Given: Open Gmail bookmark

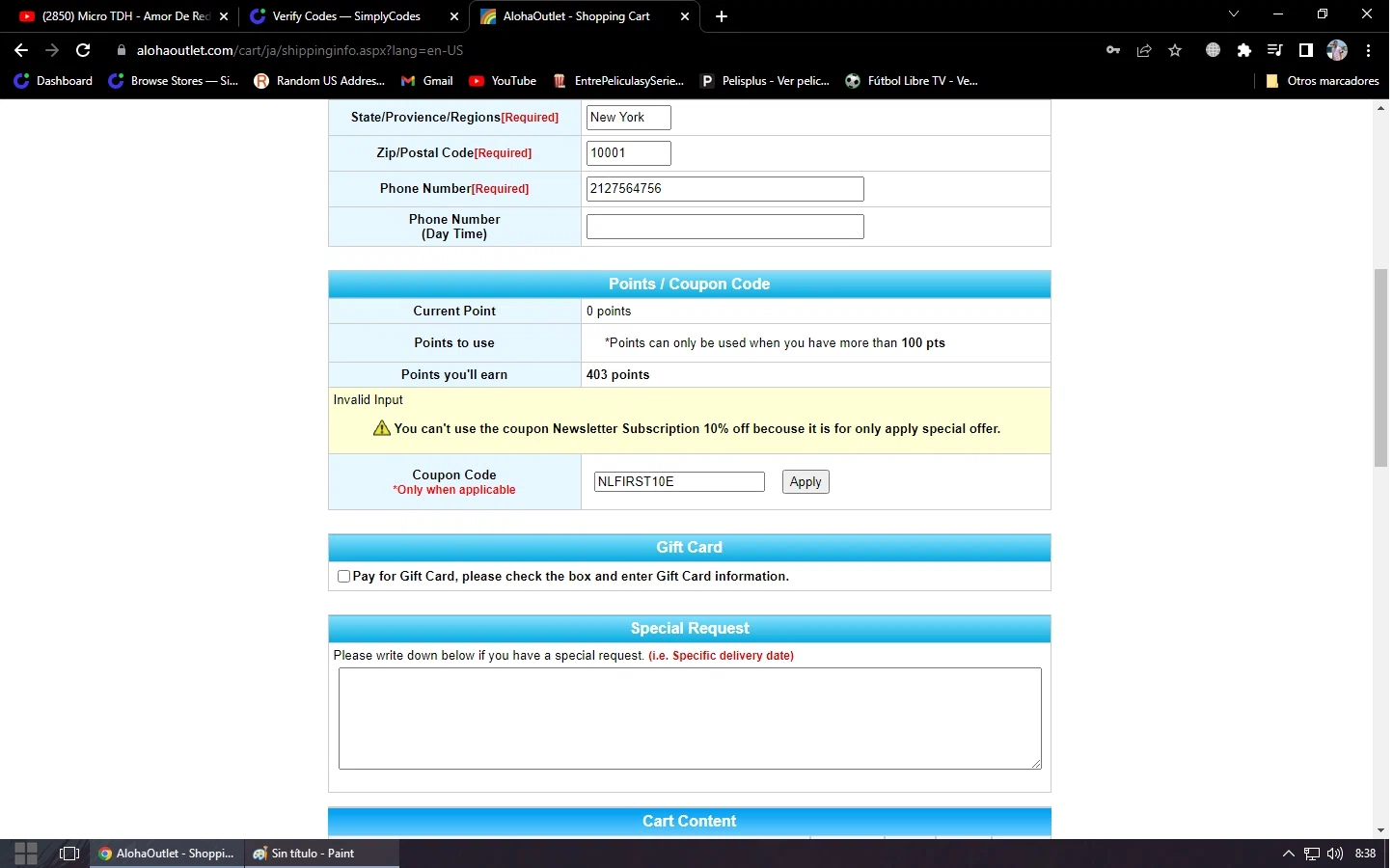Looking at the screenshot, I should [x=427, y=81].
